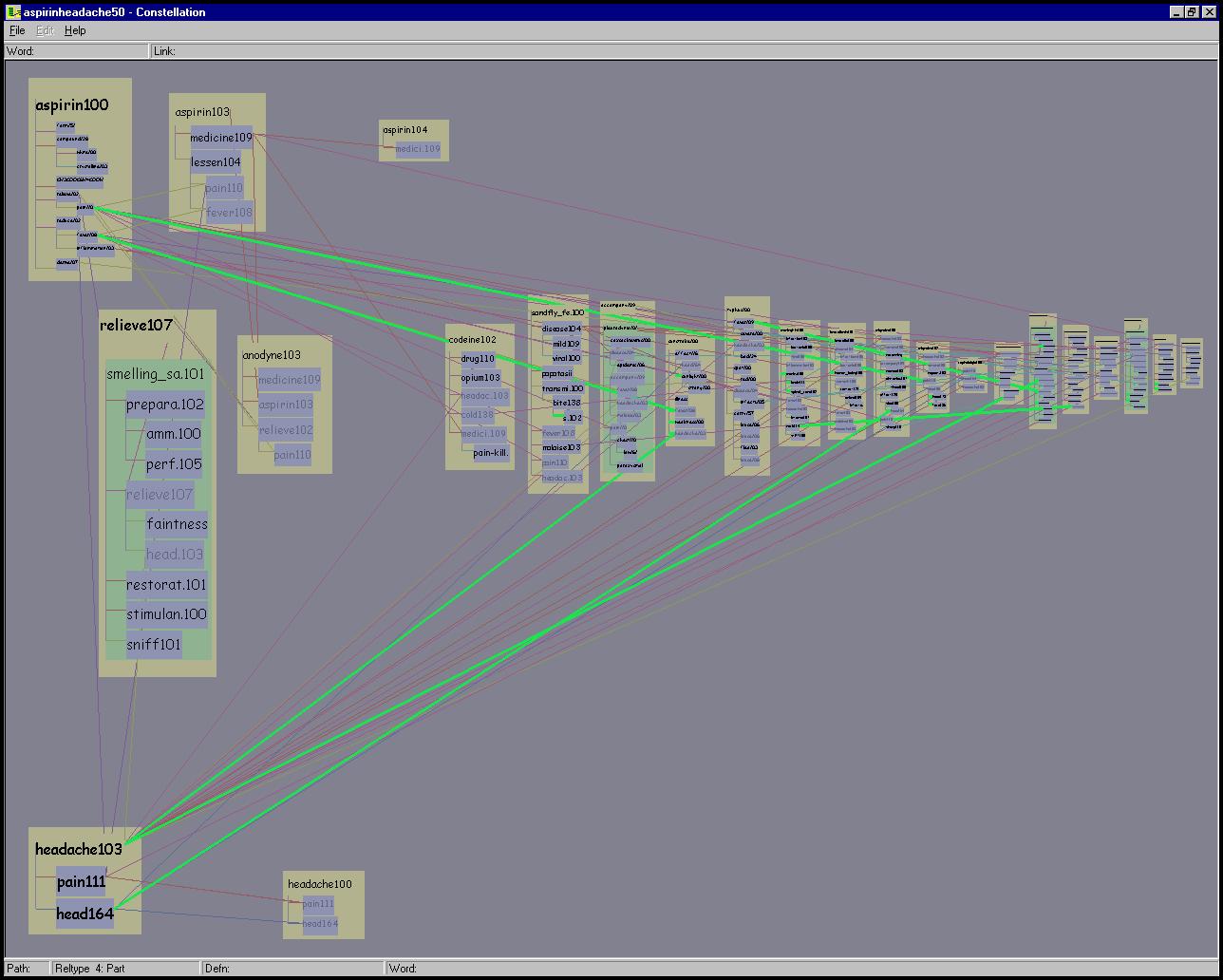This screenshot has width=1223, height=980.
Task: Select the stimulan.100 node
Action: (166, 614)
